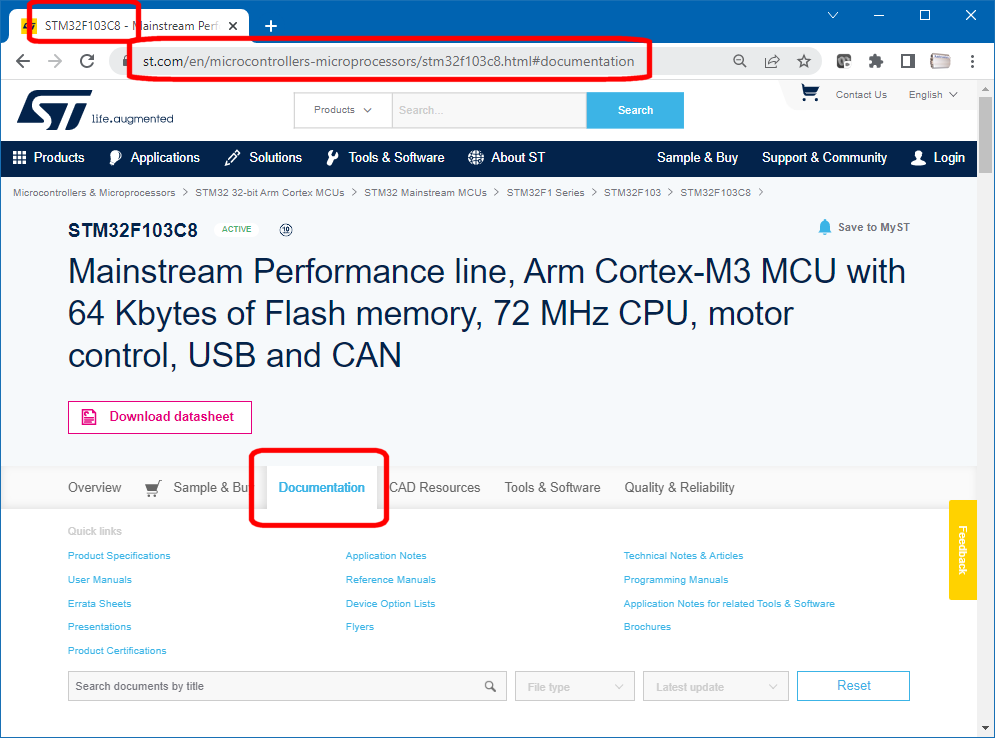Open the shopping cart
Viewport: 995px width, 738px height.
(x=810, y=93)
